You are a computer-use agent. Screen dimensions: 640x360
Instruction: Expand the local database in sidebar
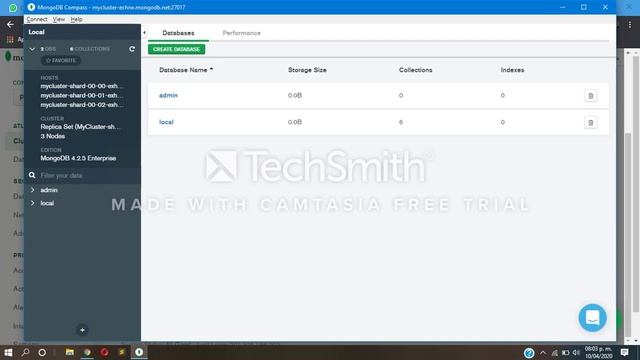click(32, 203)
